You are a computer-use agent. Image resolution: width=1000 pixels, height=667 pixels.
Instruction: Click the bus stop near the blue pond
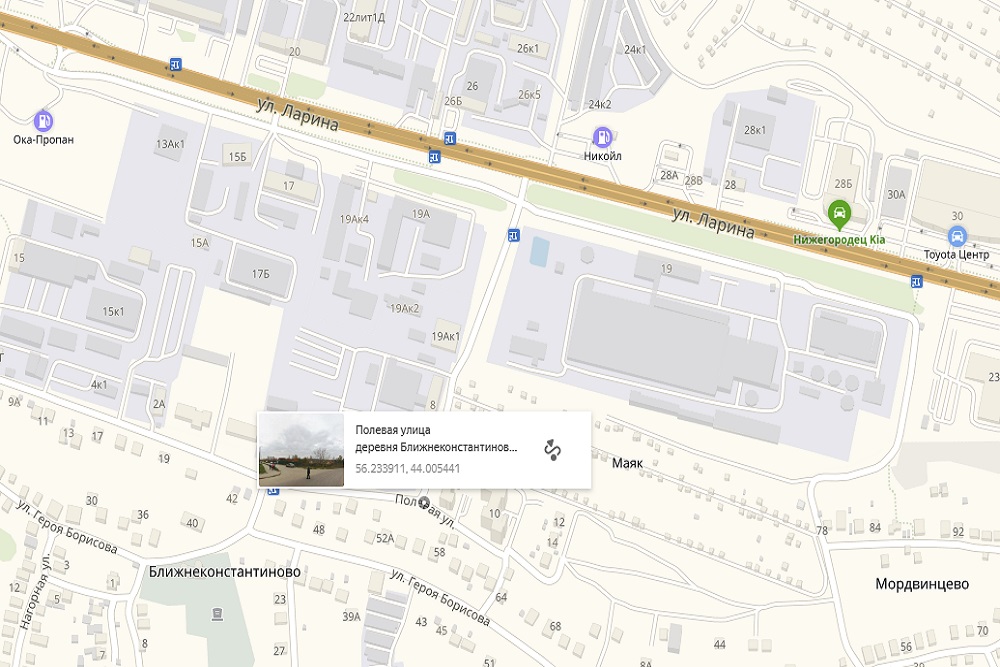click(513, 235)
